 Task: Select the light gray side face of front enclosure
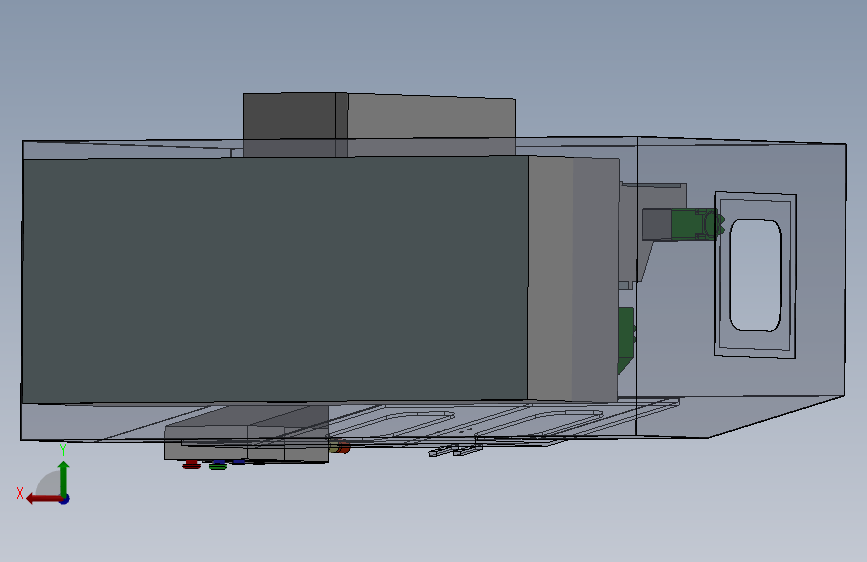[573, 279]
